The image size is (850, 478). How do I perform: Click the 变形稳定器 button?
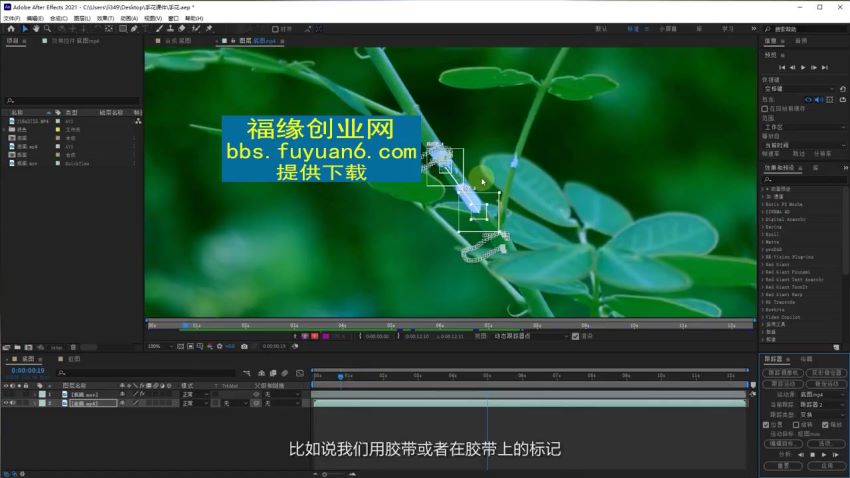click(x=826, y=373)
